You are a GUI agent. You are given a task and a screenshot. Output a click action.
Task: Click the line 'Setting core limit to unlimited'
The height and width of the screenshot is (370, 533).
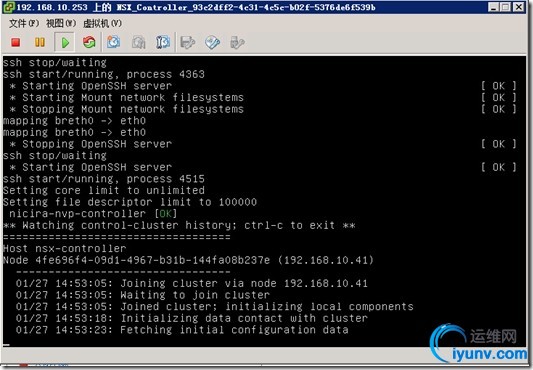click(x=104, y=190)
